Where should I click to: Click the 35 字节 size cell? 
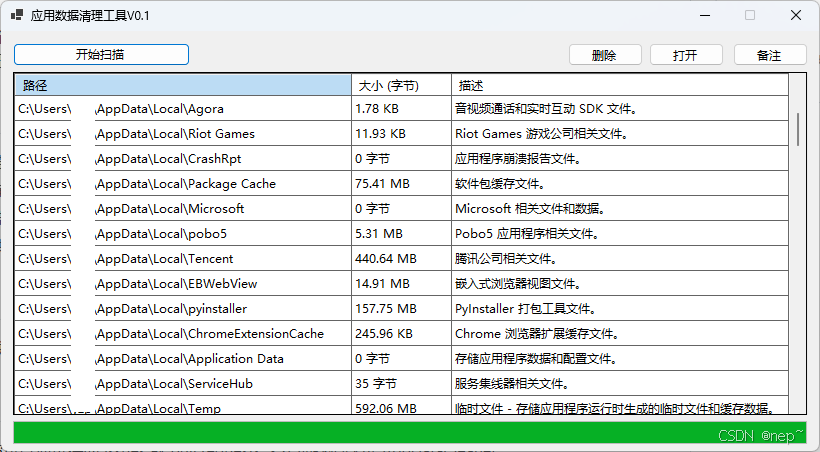pos(402,383)
